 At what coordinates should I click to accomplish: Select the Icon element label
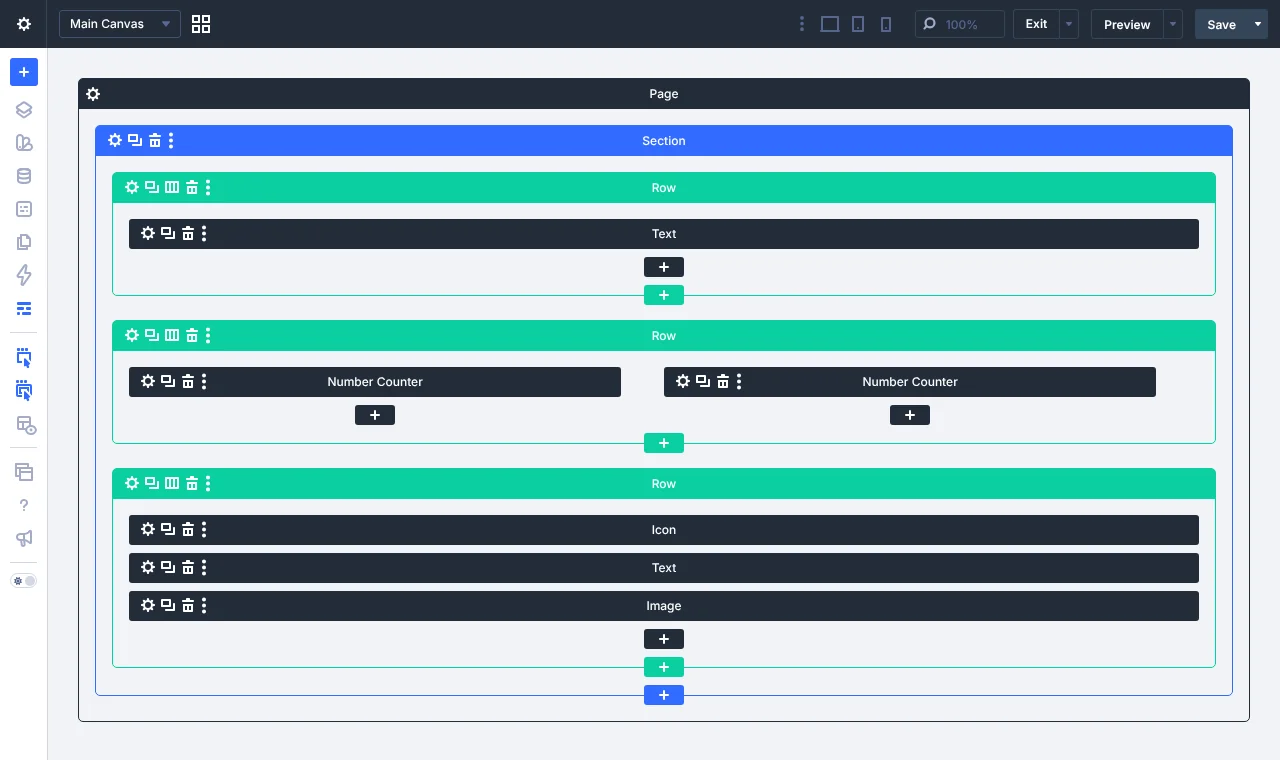664,530
